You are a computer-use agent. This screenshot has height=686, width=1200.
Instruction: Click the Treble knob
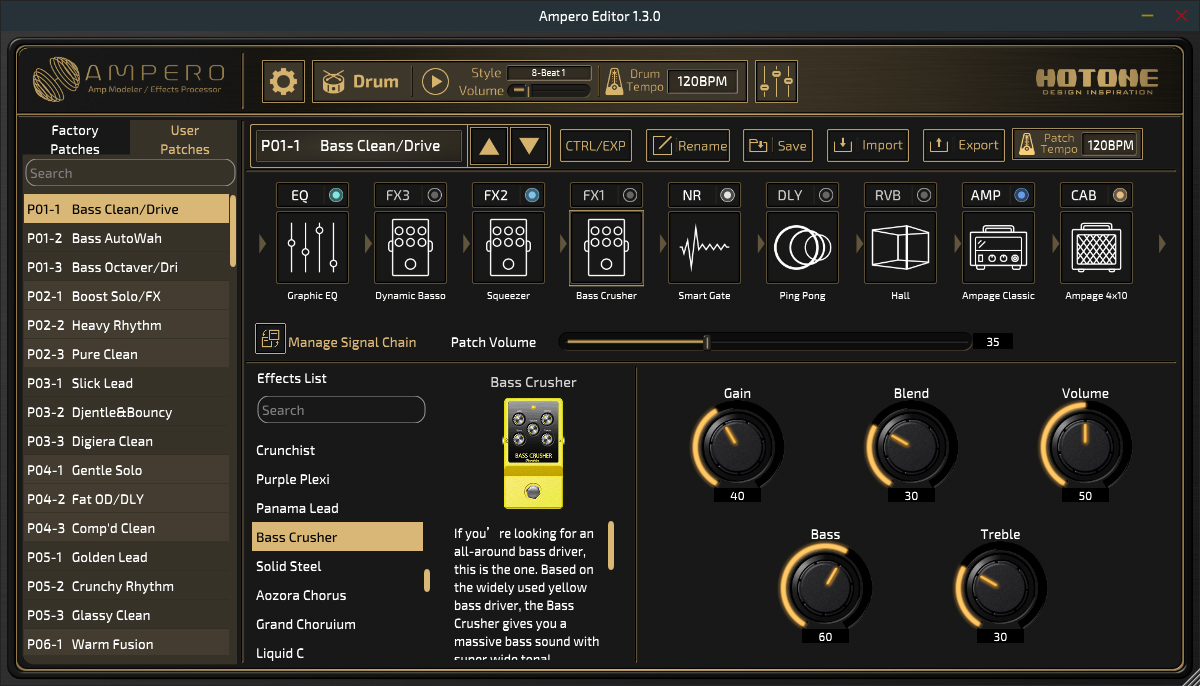[x=1000, y=587]
